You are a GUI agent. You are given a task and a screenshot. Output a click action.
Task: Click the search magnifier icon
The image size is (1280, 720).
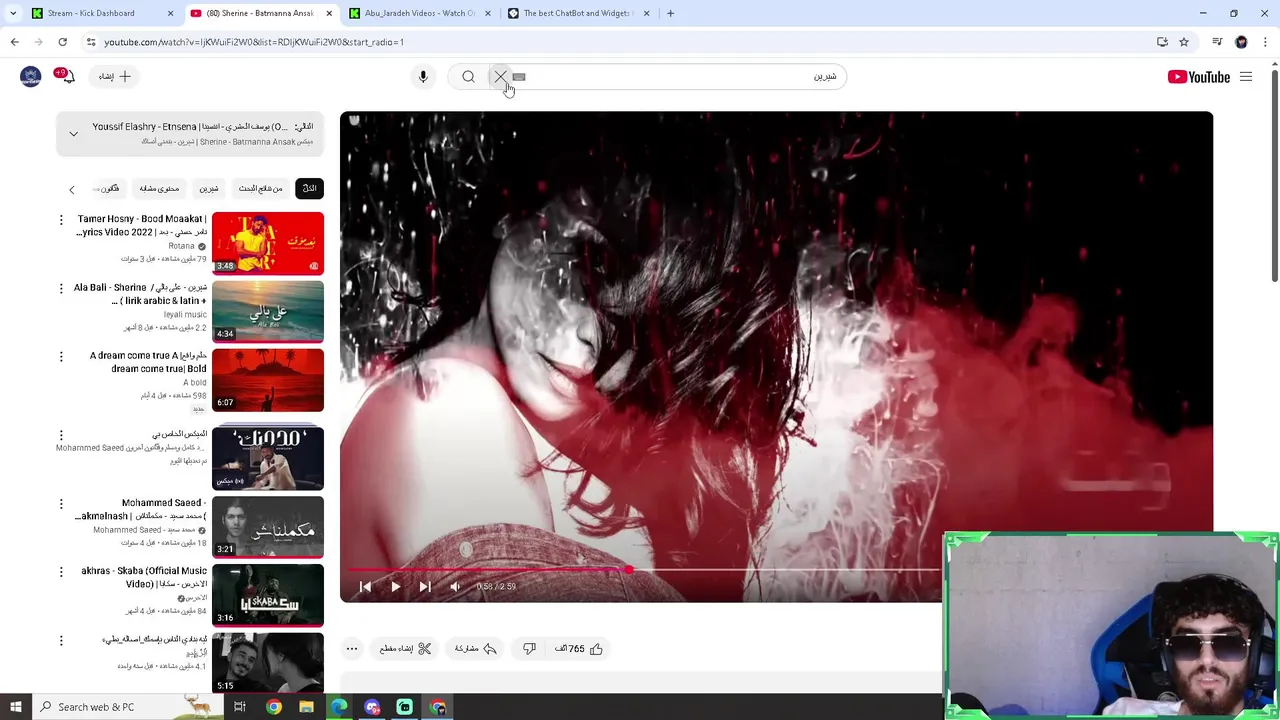(x=468, y=77)
